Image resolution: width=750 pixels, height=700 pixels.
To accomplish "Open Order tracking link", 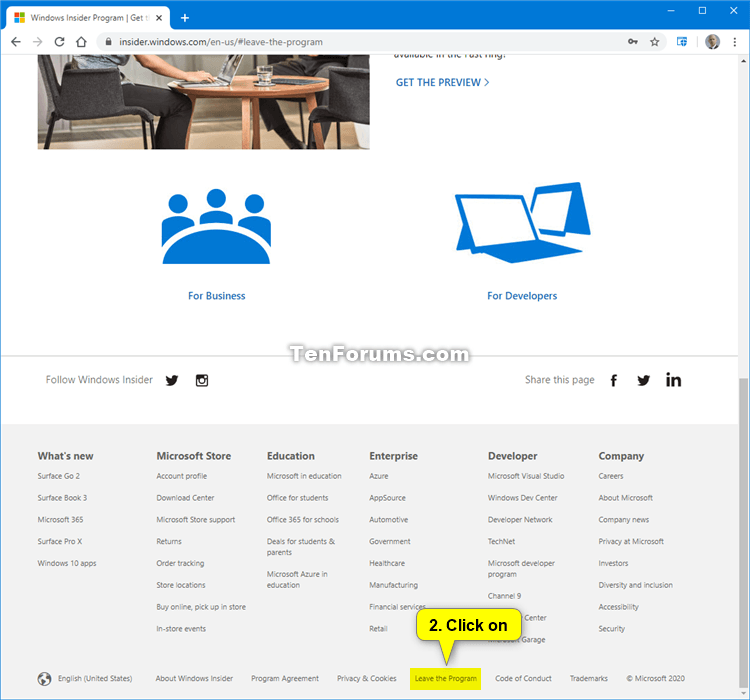I will pyautogui.click(x=180, y=563).
